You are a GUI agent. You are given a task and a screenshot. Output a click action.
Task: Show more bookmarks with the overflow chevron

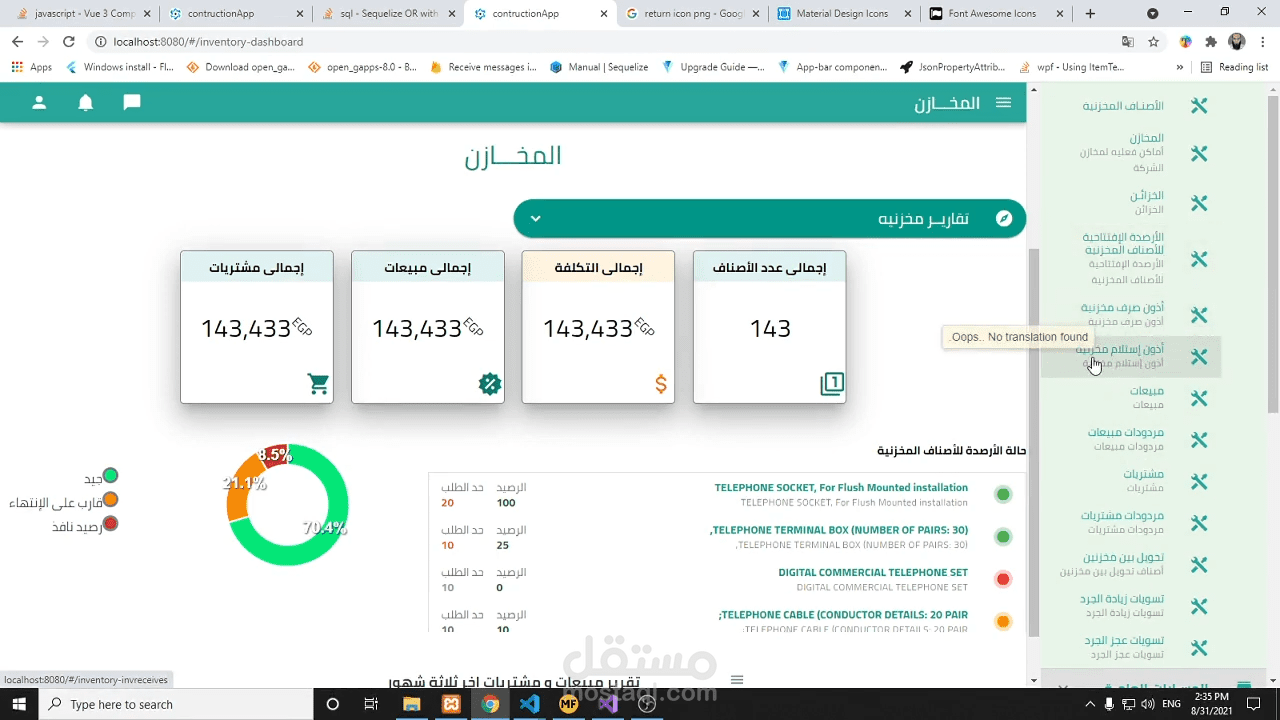coord(1180,67)
